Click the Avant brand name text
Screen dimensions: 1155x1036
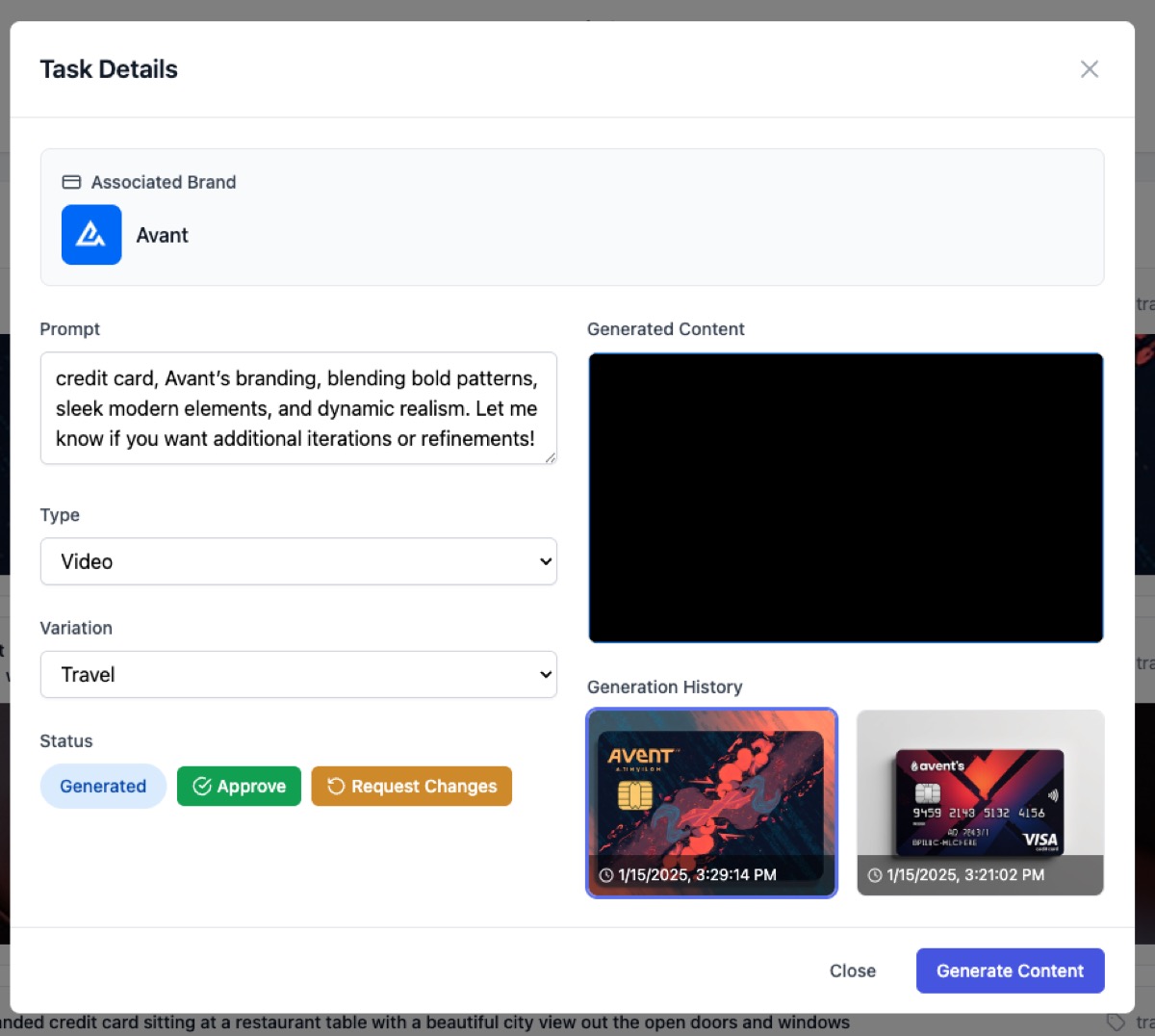click(163, 235)
